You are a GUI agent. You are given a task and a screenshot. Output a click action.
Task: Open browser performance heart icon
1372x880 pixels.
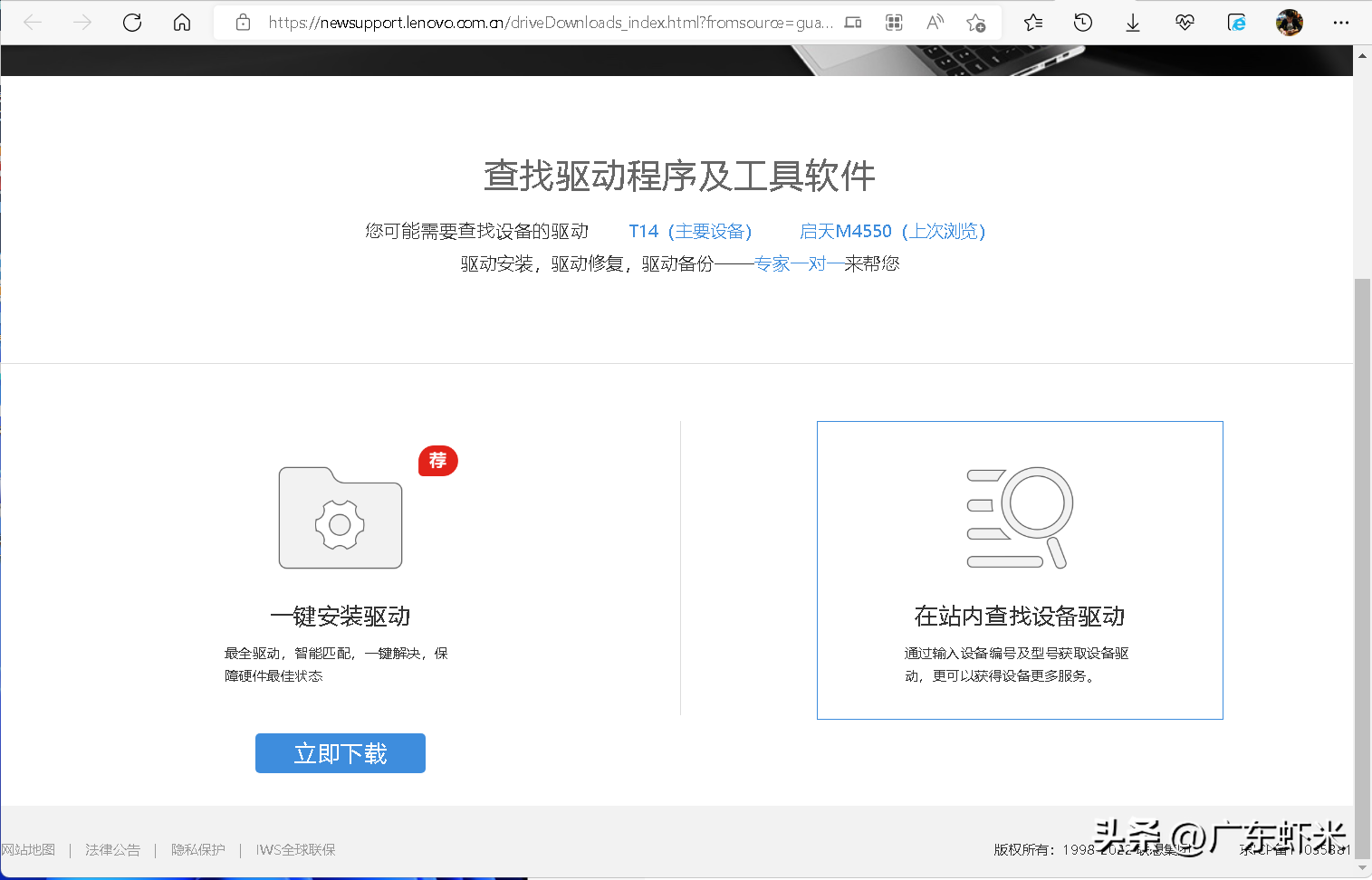coord(1185,23)
